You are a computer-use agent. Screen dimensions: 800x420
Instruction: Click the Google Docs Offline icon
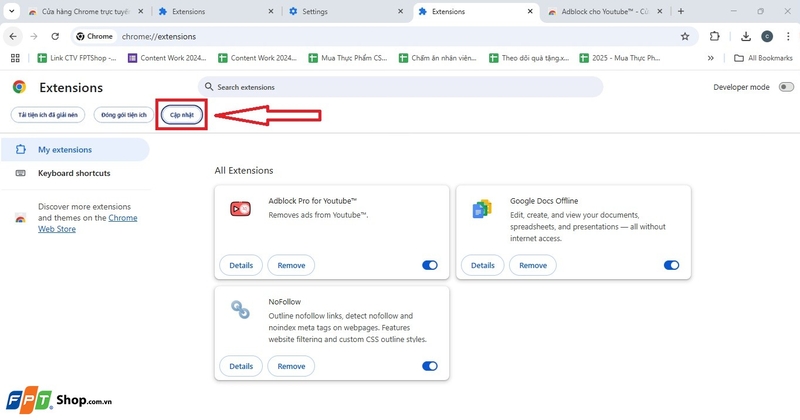482,209
